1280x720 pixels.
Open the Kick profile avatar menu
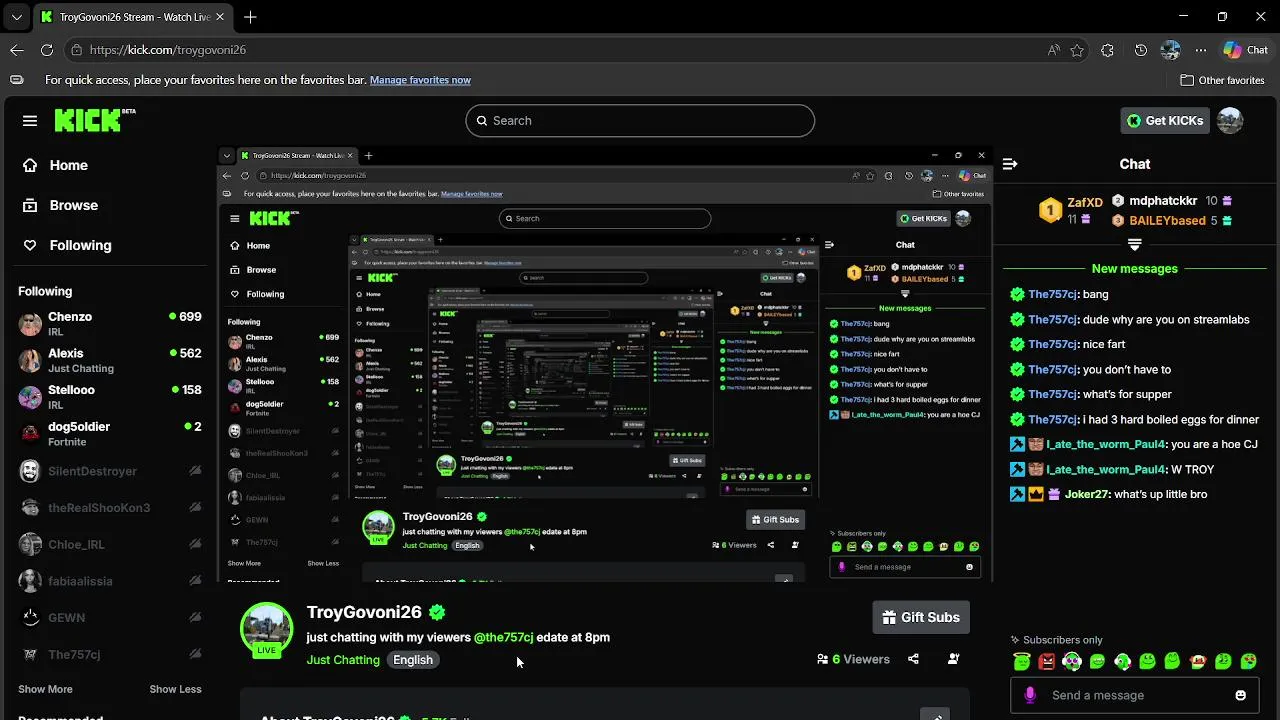click(1230, 121)
